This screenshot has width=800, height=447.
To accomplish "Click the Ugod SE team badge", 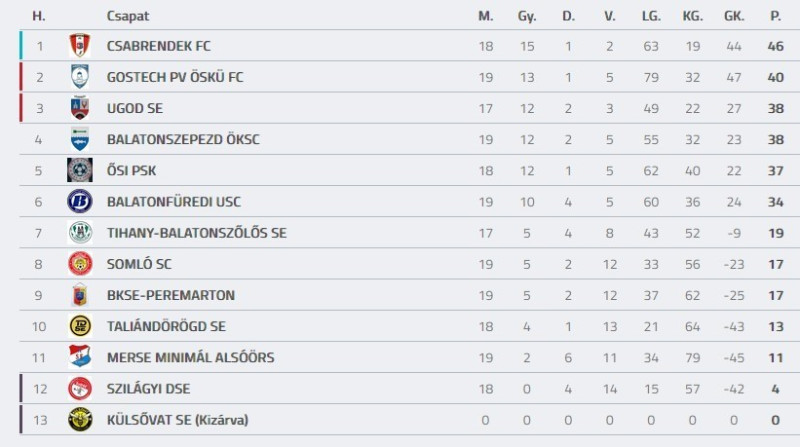I will 80,108.
